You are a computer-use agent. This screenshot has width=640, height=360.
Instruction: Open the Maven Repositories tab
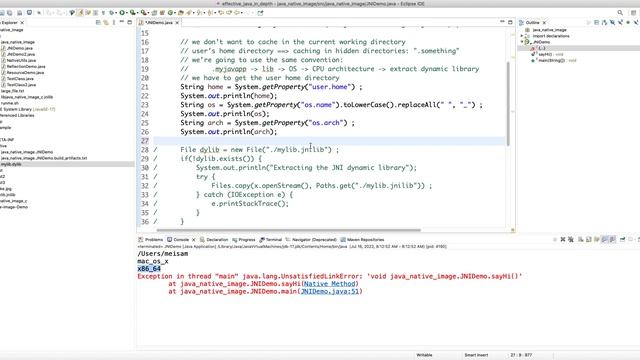pos(362,240)
